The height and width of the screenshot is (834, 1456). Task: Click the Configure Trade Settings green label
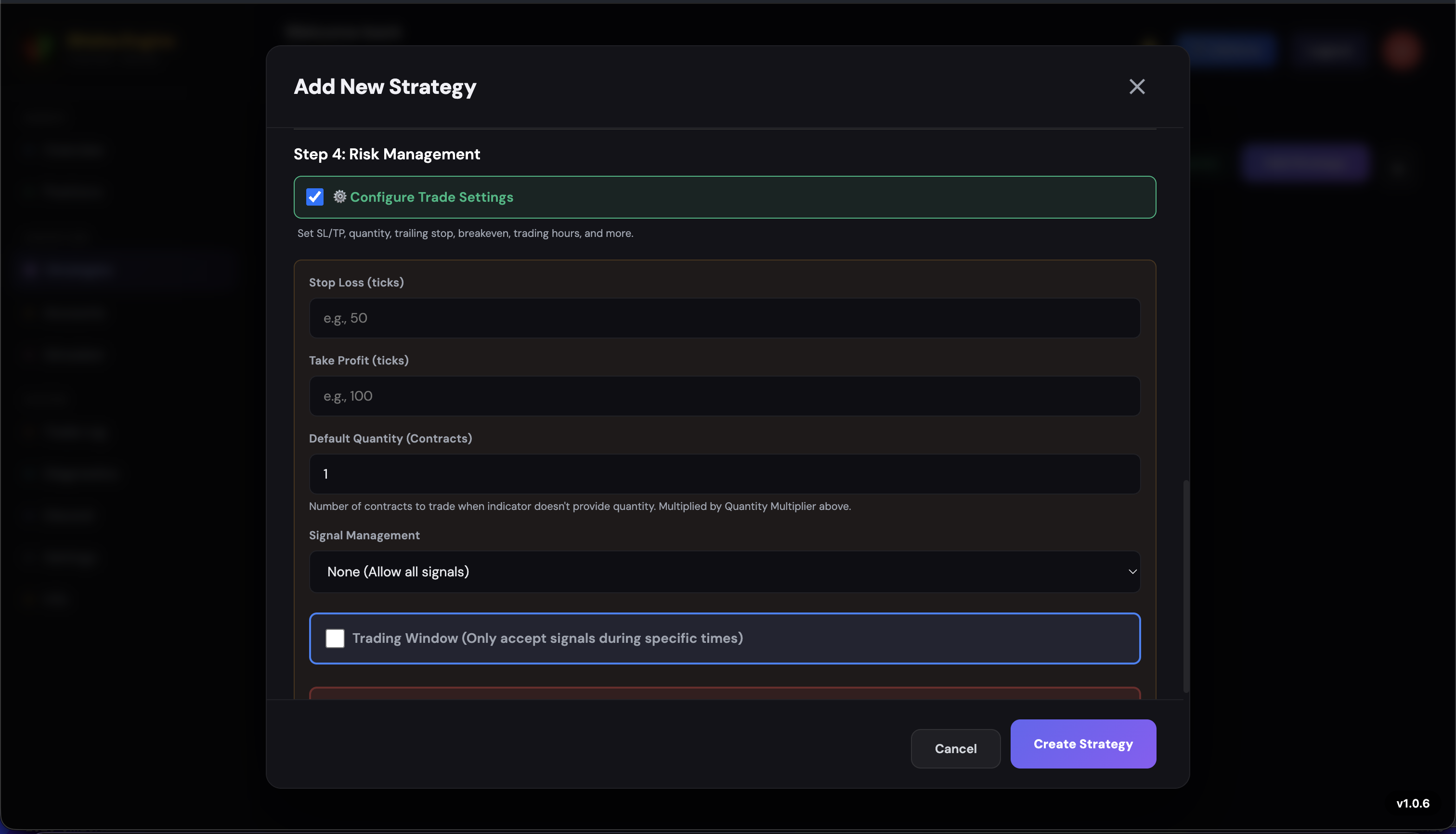pos(431,197)
